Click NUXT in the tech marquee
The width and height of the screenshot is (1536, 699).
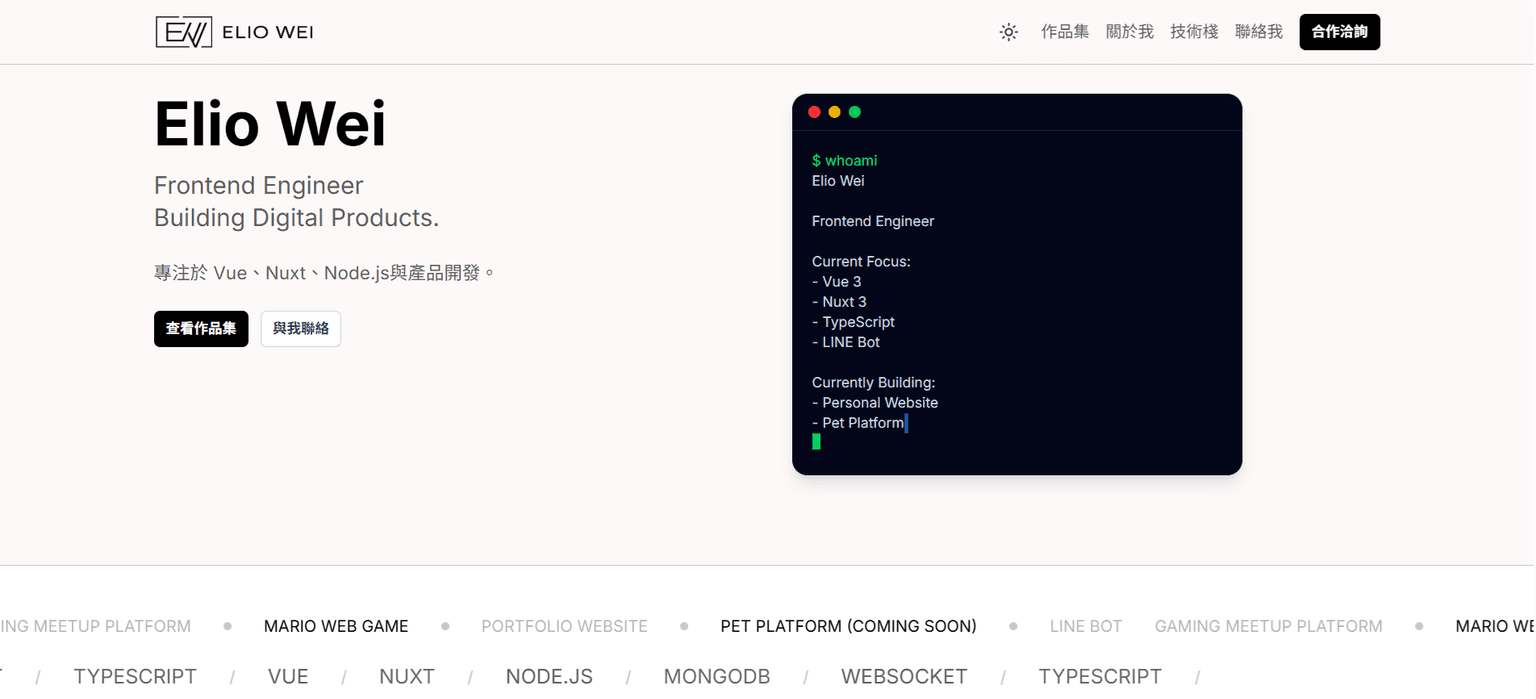click(x=407, y=677)
